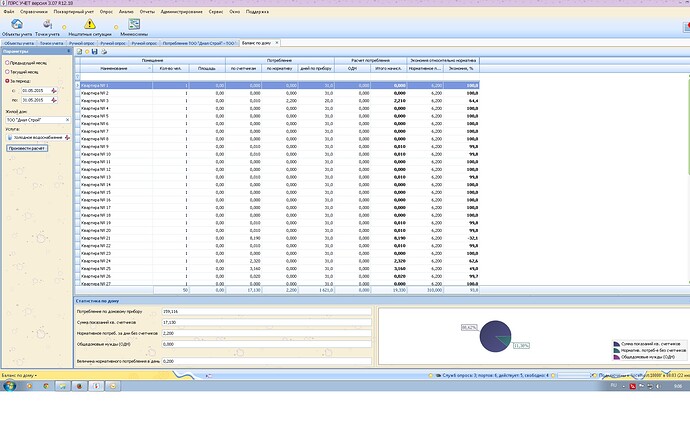The width and height of the screenshot is (690, 435).
Task: Click the poll service status icon in status bar
Action: point(438,376)
